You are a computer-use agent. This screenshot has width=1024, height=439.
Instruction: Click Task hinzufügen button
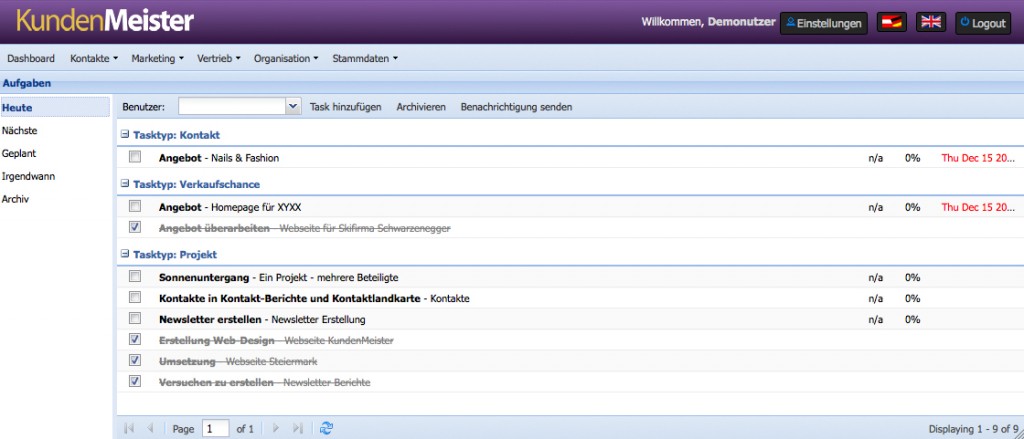point(345,106)
